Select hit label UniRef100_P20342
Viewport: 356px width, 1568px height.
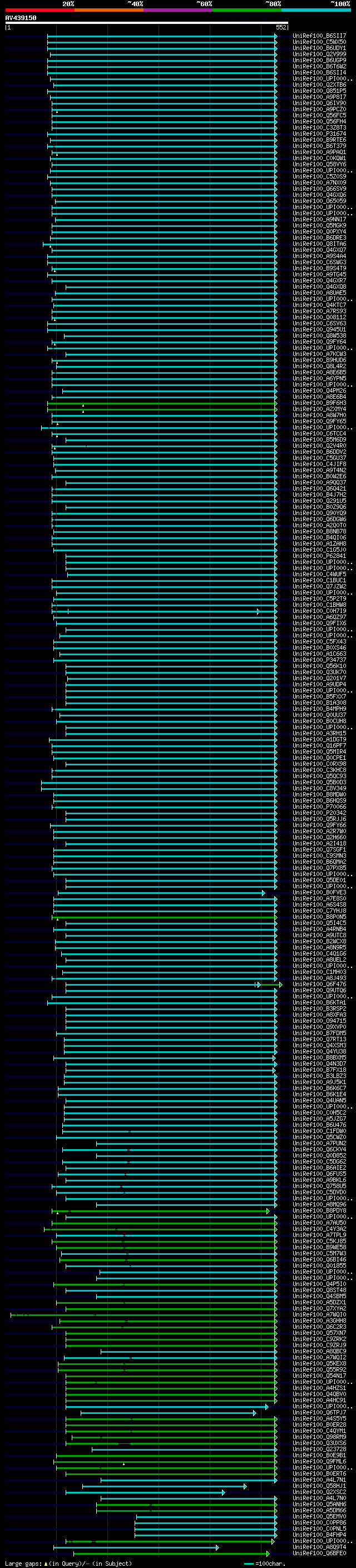coord(319,813)
